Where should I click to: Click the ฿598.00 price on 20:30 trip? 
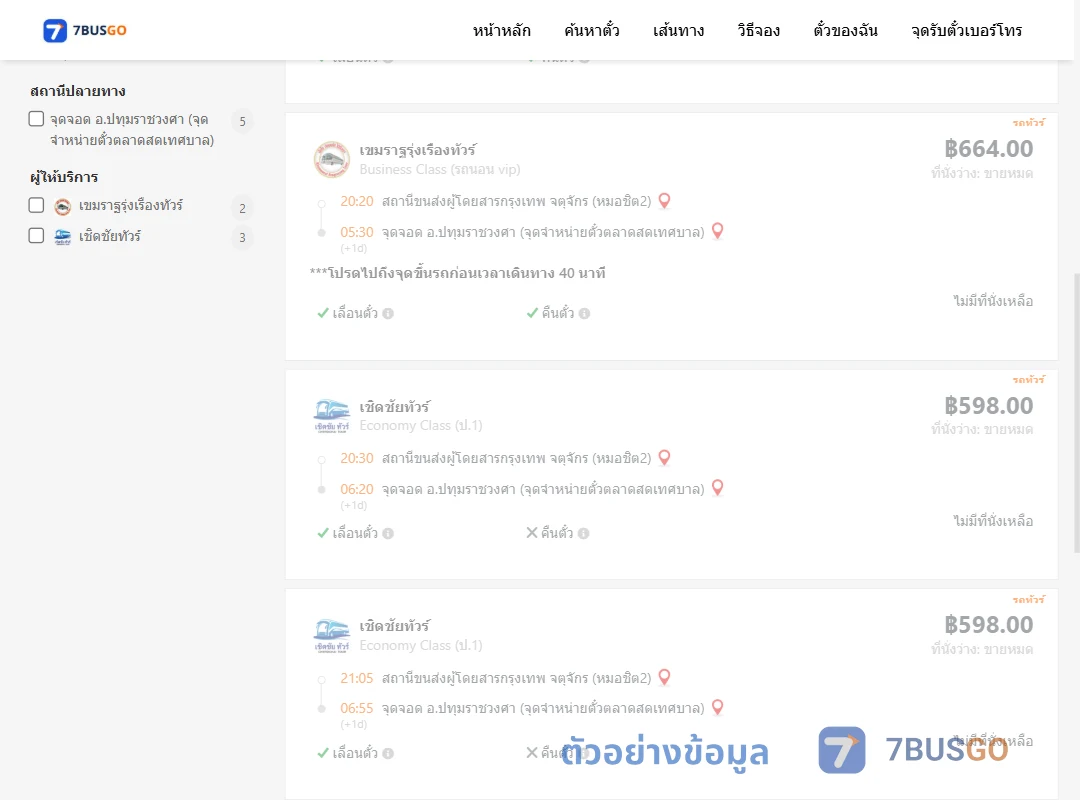988,406
